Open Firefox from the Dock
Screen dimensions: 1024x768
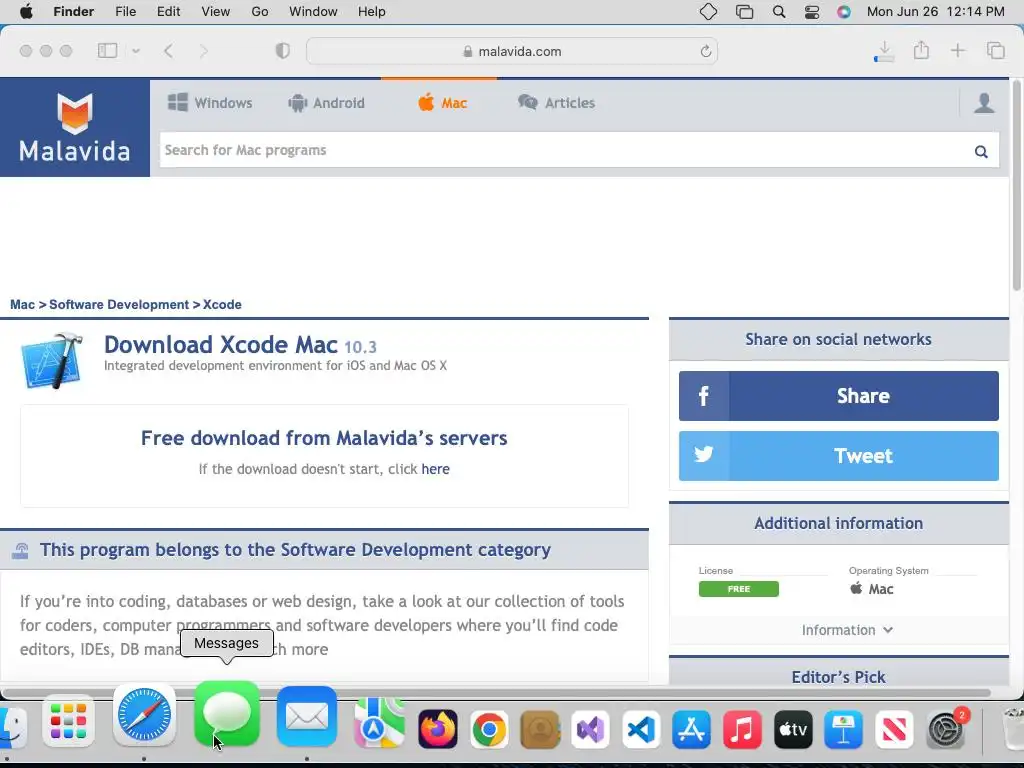[438, 729]
